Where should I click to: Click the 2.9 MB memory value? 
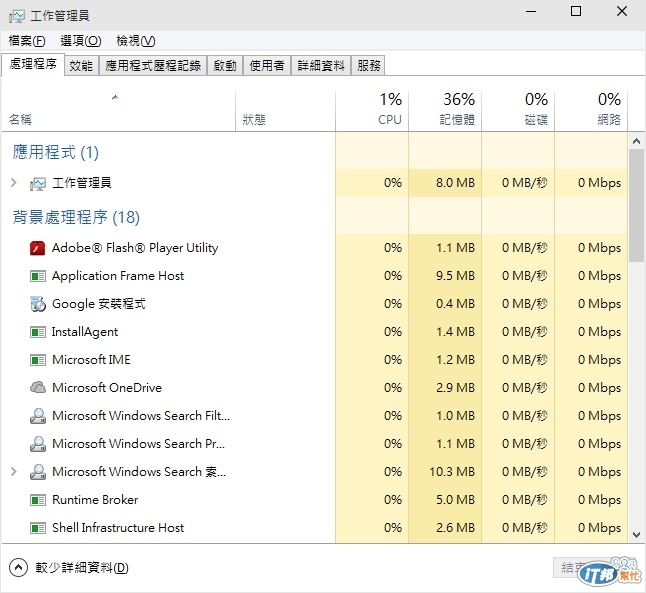pos(455,388)
